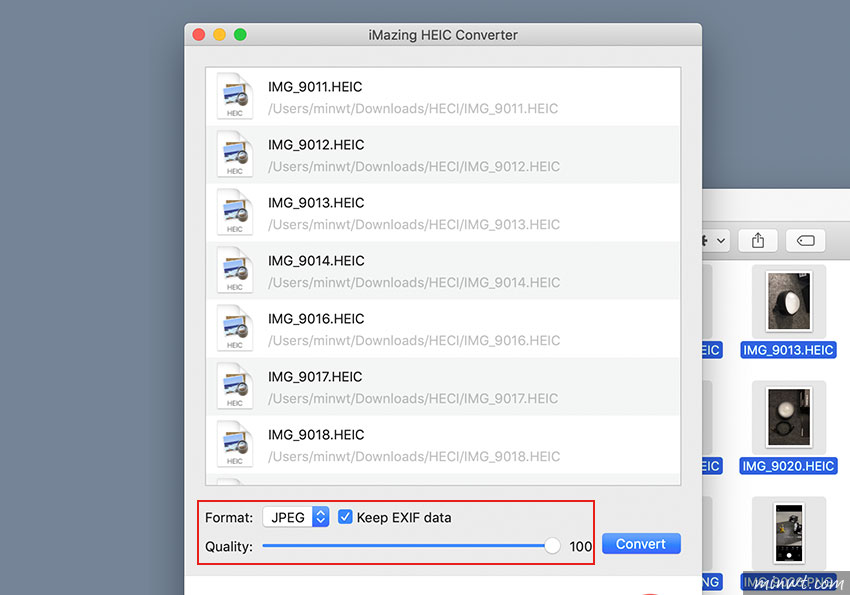The height and width of the screenshot is (595, 850).
Task: Click the HEIC file icon for IMG_9017.HEIC
Action: click(x=235, y=386)
